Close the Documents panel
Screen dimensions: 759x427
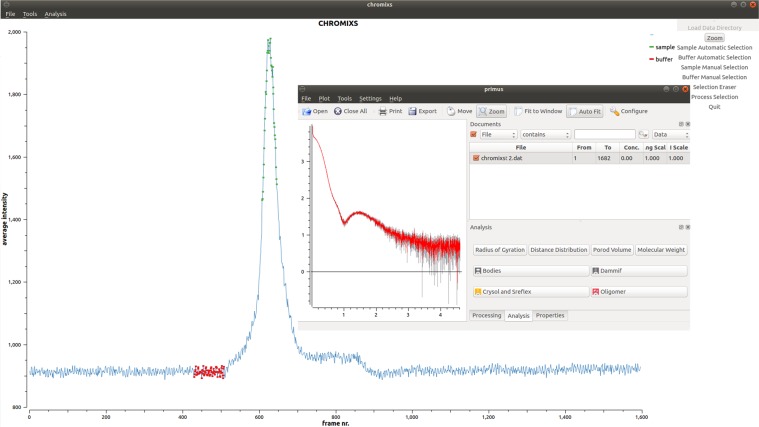coord(687,124)
